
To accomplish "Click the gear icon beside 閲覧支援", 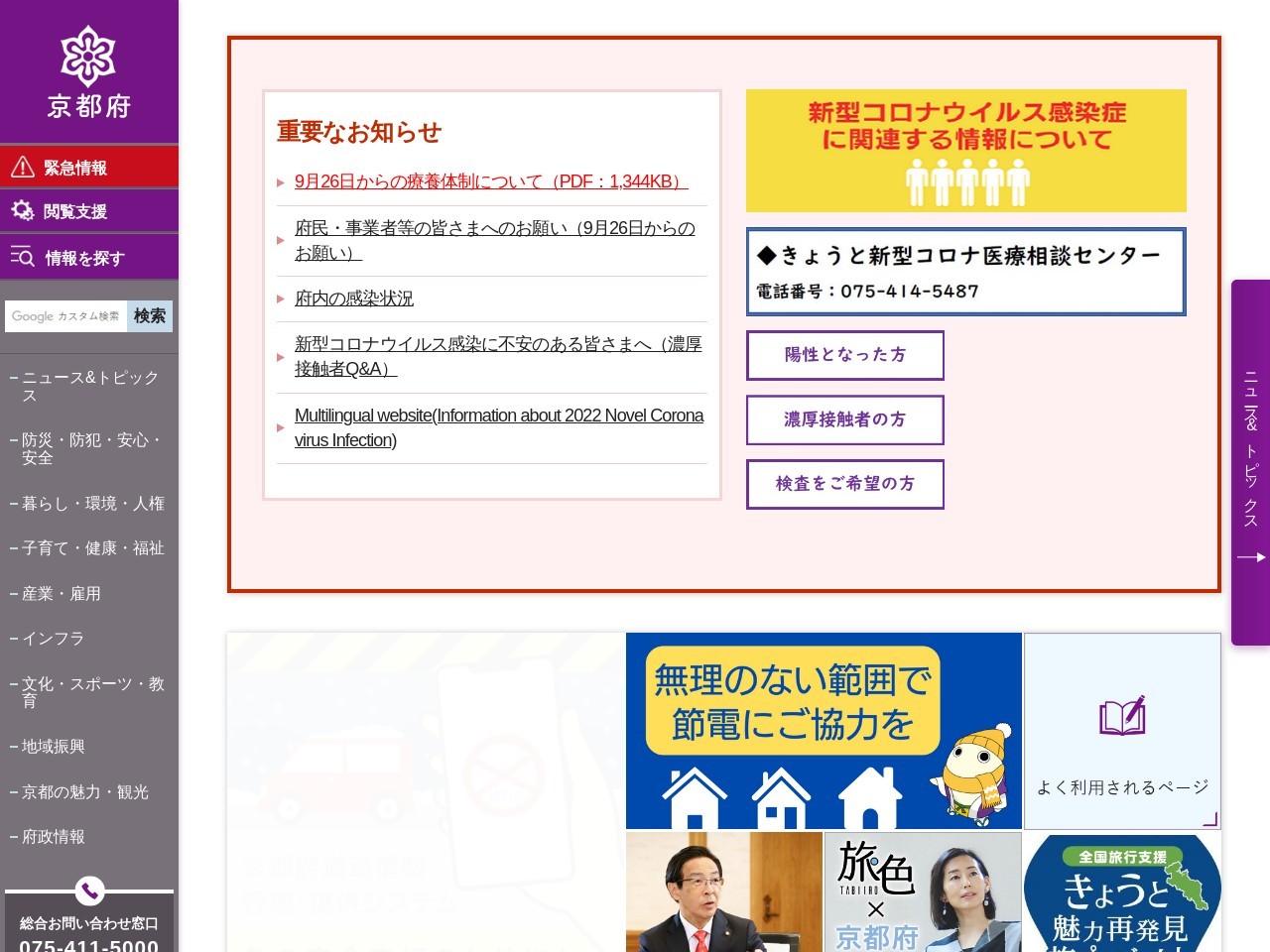I will pos(23,210).
